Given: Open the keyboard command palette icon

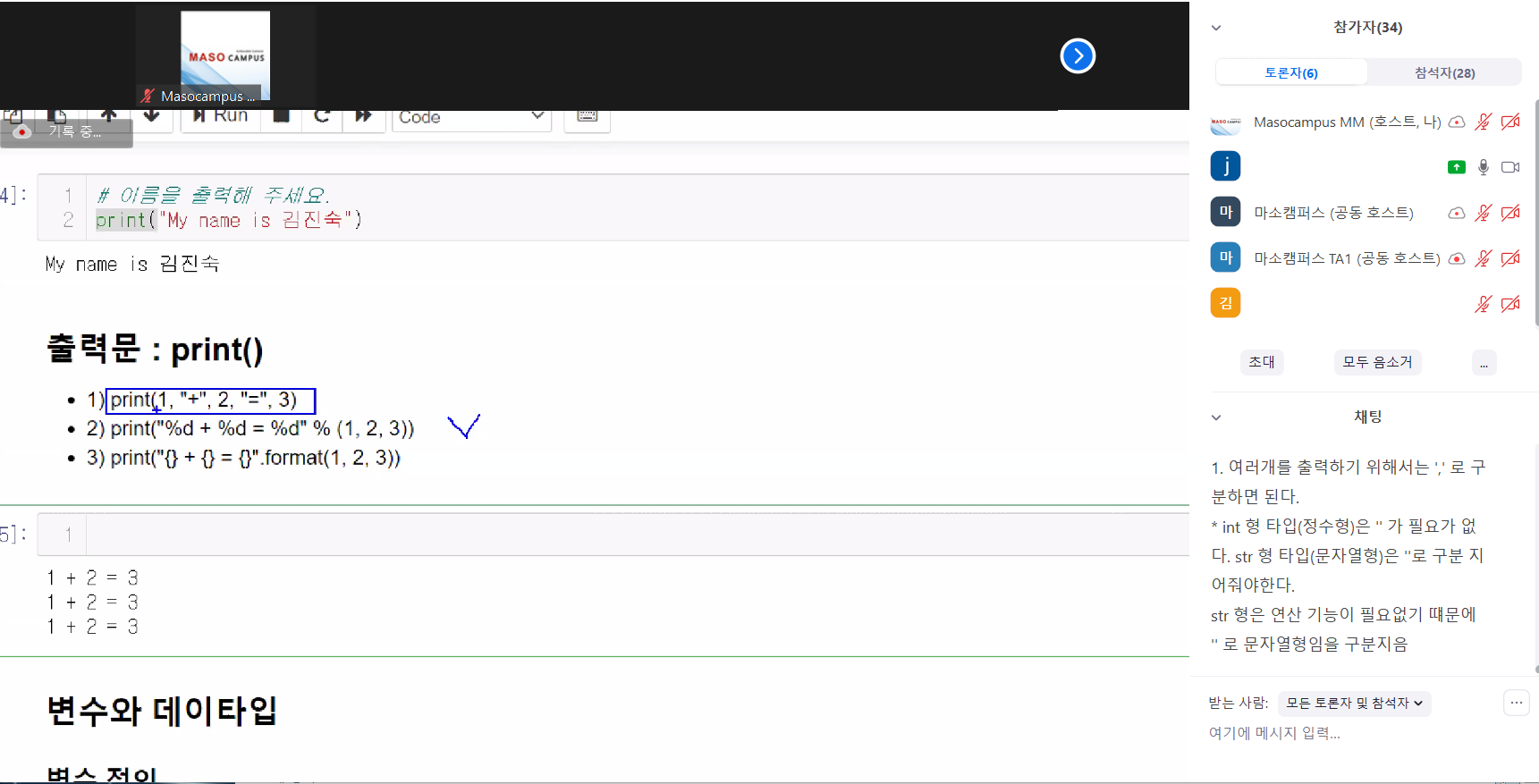Looking at the screenshot, I should 588,117.
